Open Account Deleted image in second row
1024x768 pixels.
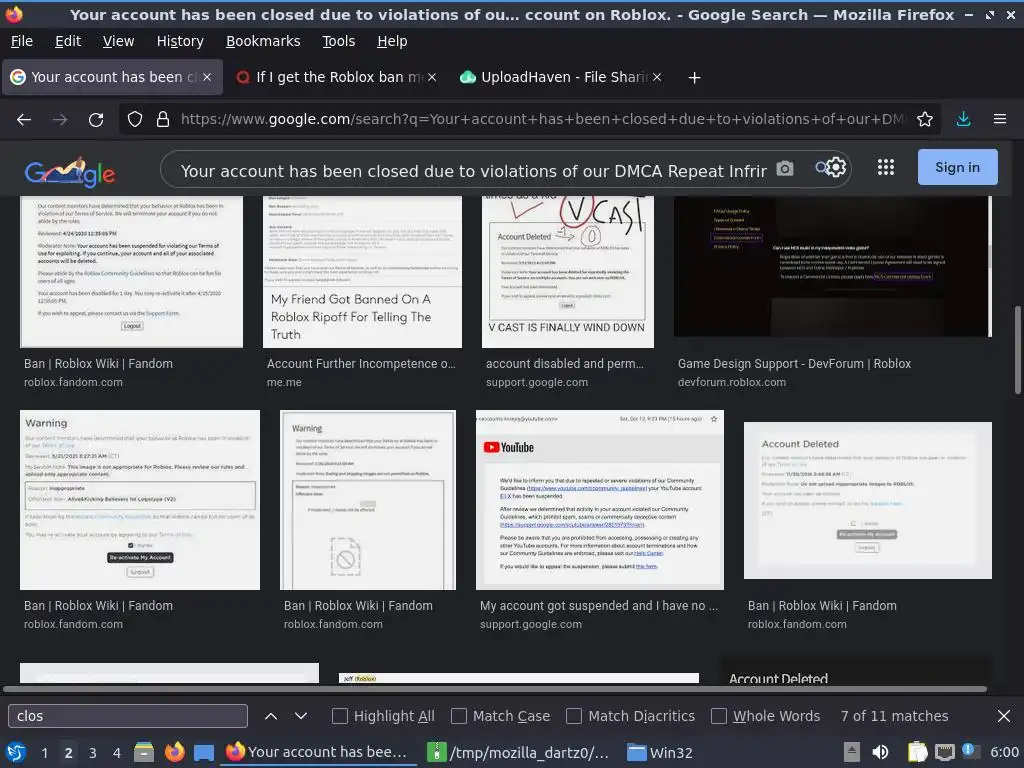[868, 500]
